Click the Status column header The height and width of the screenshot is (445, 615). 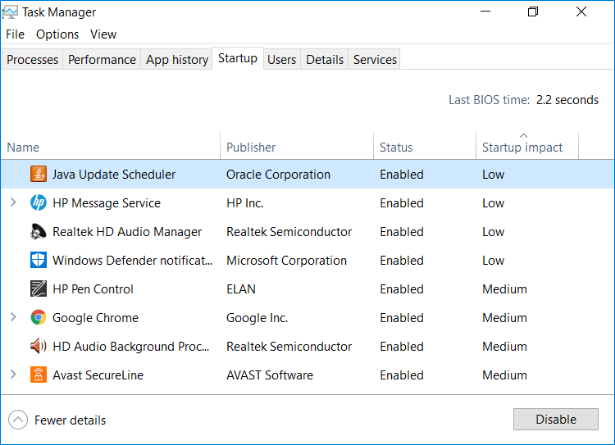[396, 147]
